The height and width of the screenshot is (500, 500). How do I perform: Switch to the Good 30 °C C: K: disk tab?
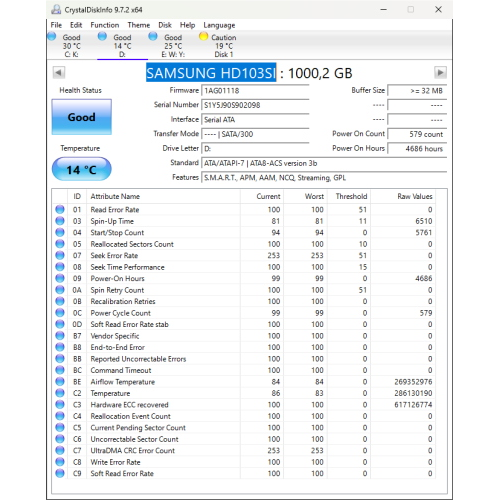[71, 45]
